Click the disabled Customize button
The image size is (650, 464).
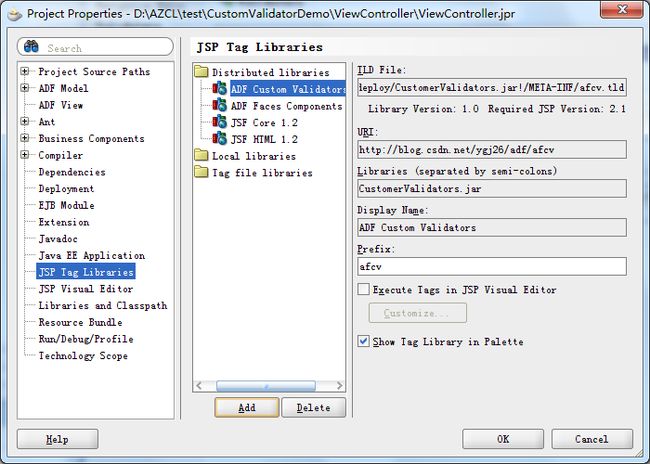tap(417, 313)
